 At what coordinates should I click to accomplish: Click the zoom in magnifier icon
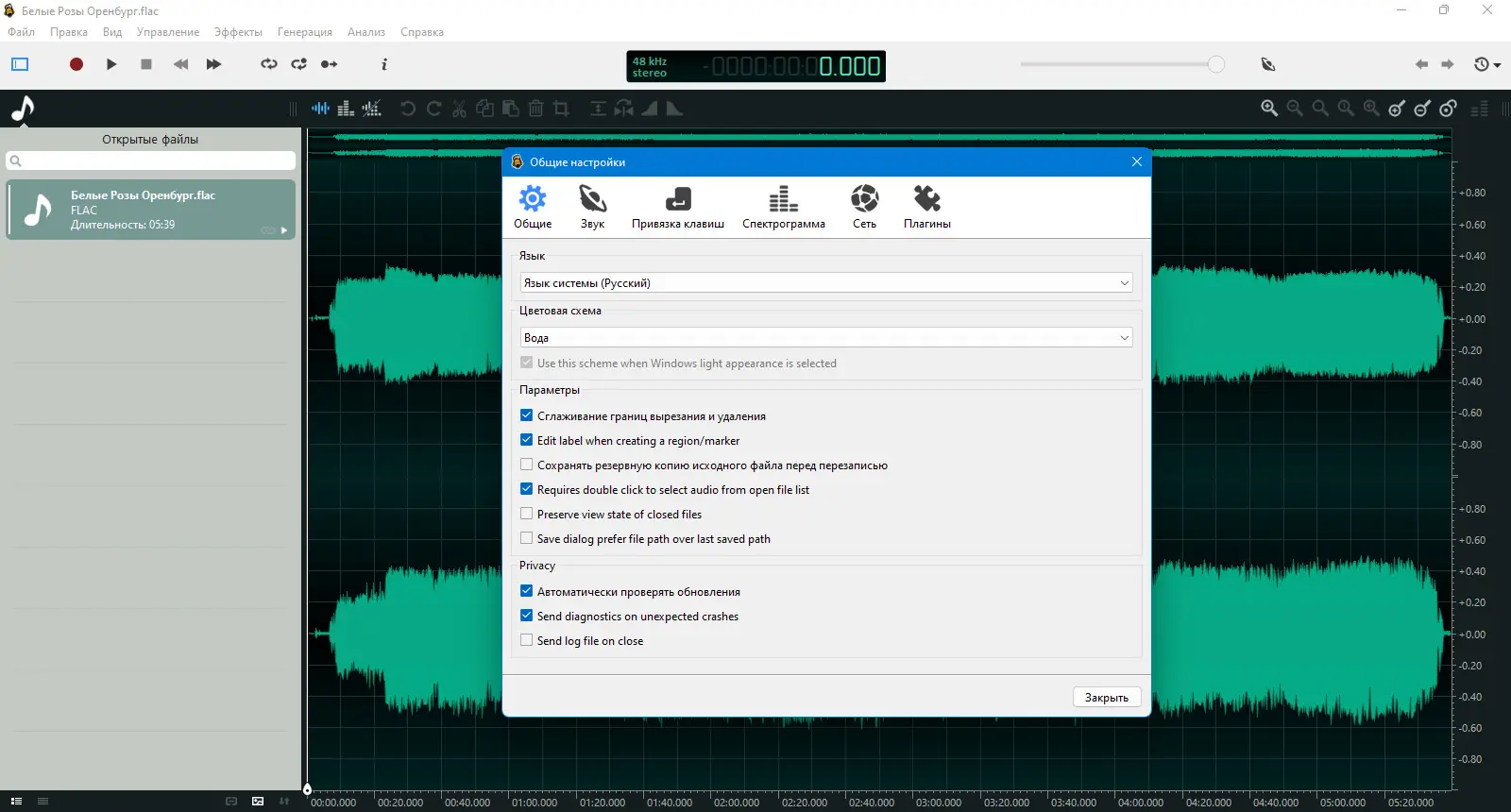click(x=1269, y=109)
